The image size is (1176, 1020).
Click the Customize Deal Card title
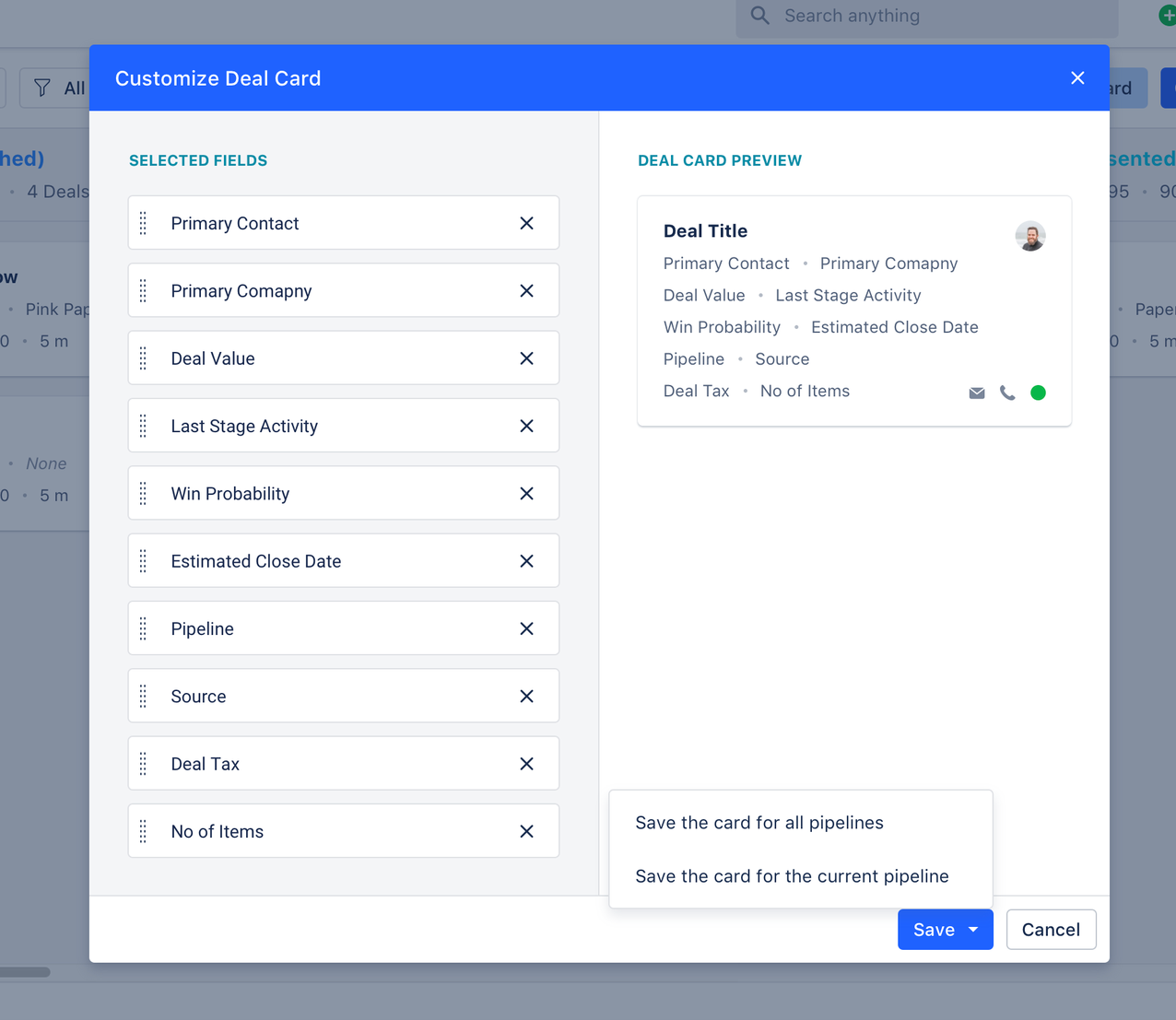coord(218,78)
